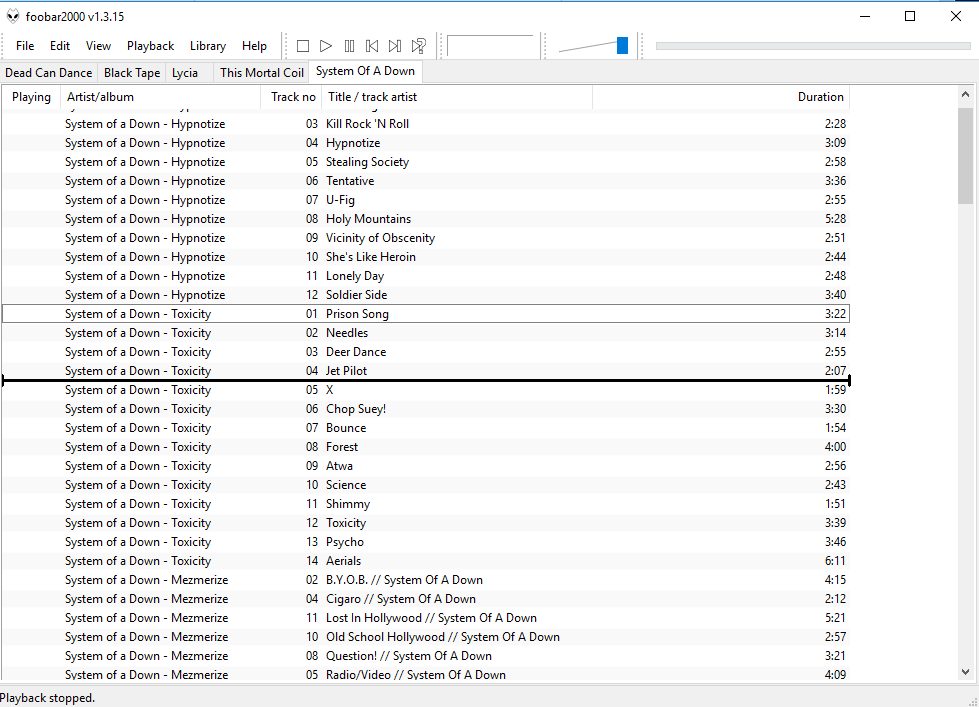Screen dimensions: 979x707
Task: Select the track Prison Song
Action: tap(426, 314)
